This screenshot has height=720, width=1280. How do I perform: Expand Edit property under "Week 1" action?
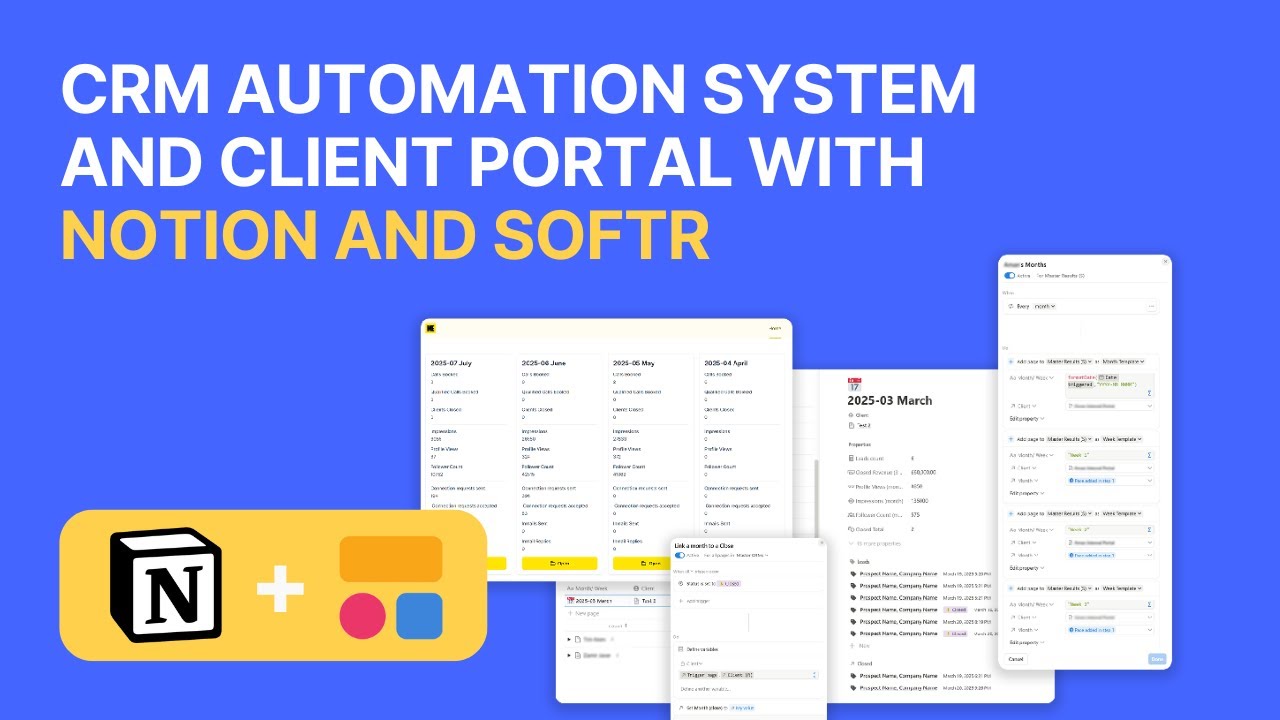1027,493
